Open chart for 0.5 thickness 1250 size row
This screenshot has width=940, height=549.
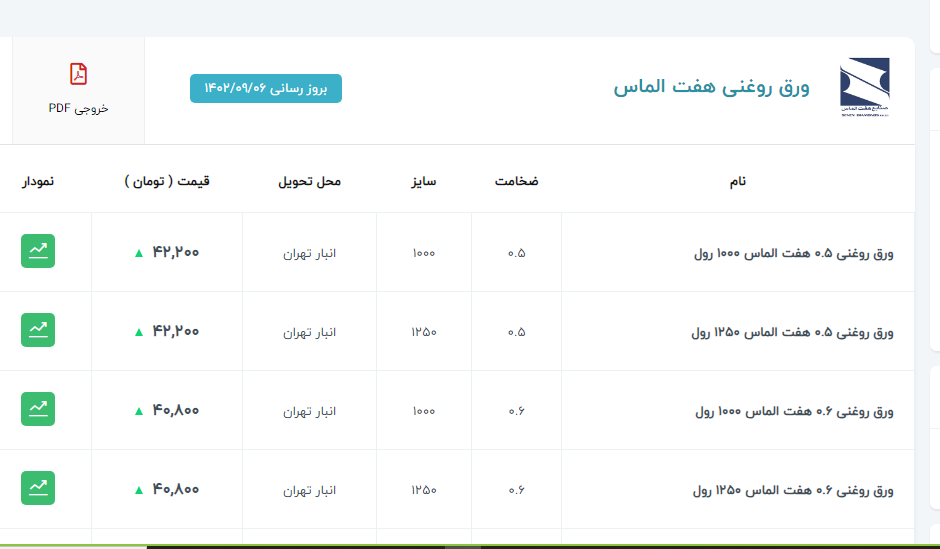[38, 330]
